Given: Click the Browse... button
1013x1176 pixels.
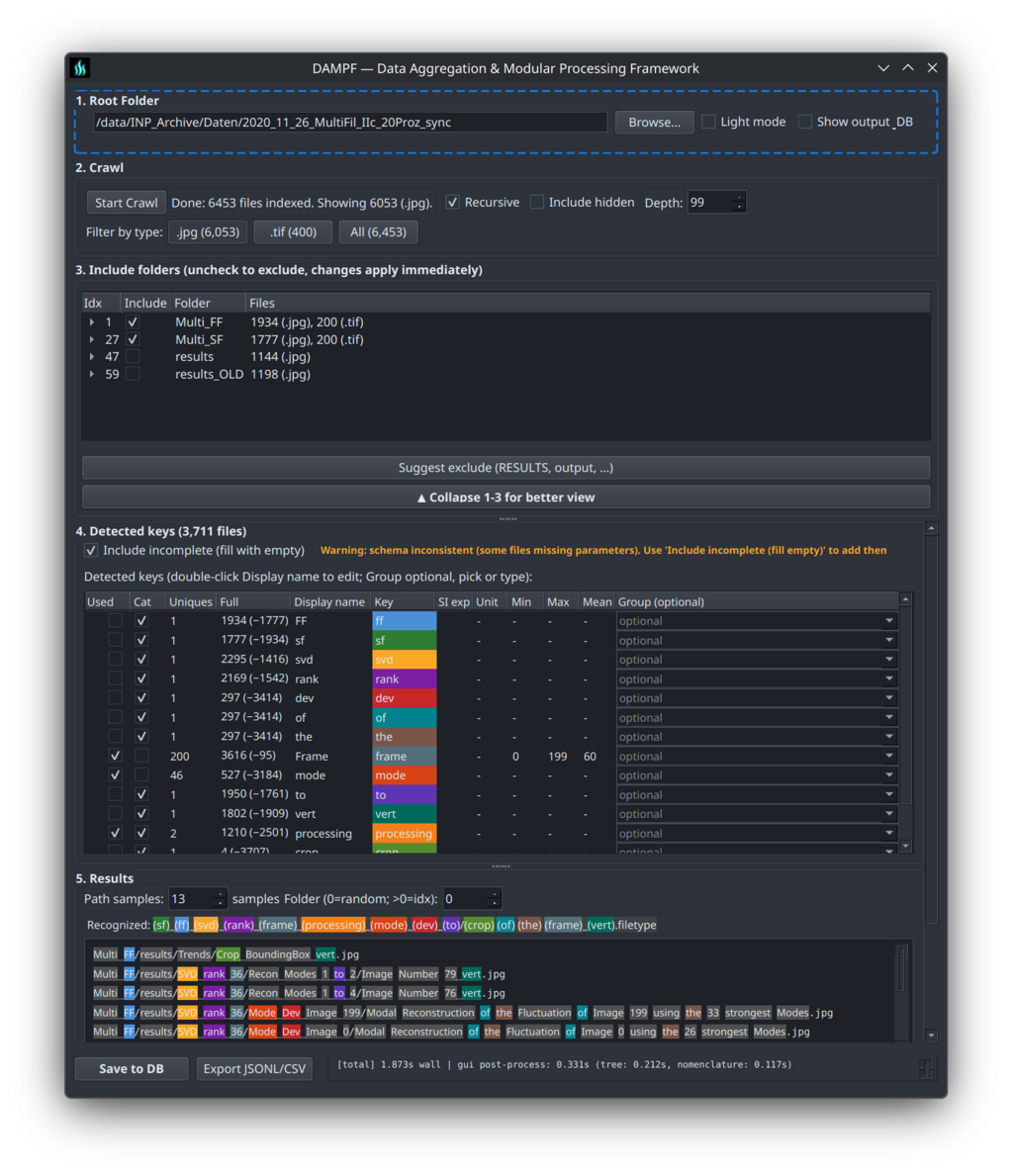Looking at the screenshot, I should 654,122.
